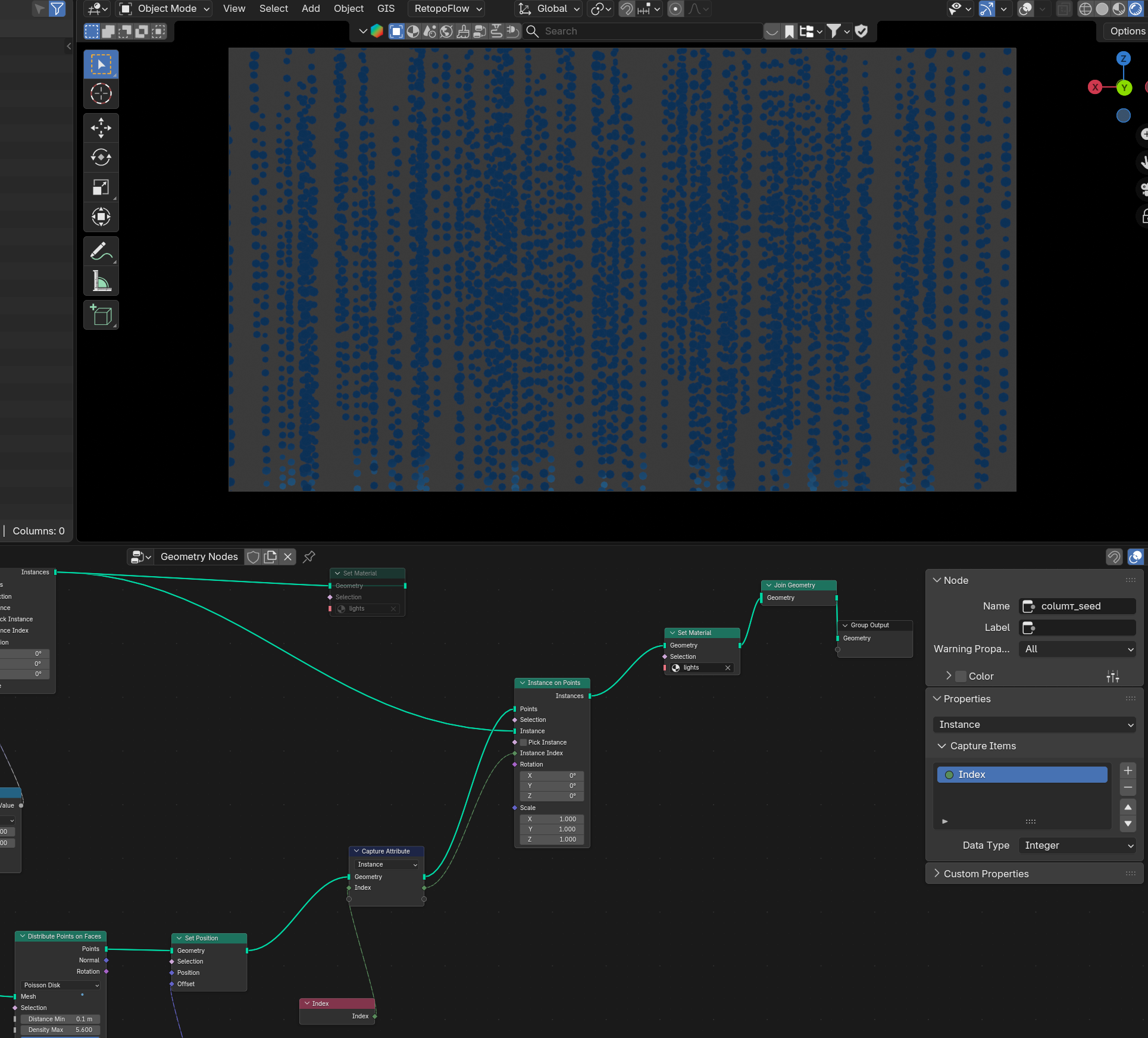Open the Add menu
1148x1038 pixels.
point(311,8)
